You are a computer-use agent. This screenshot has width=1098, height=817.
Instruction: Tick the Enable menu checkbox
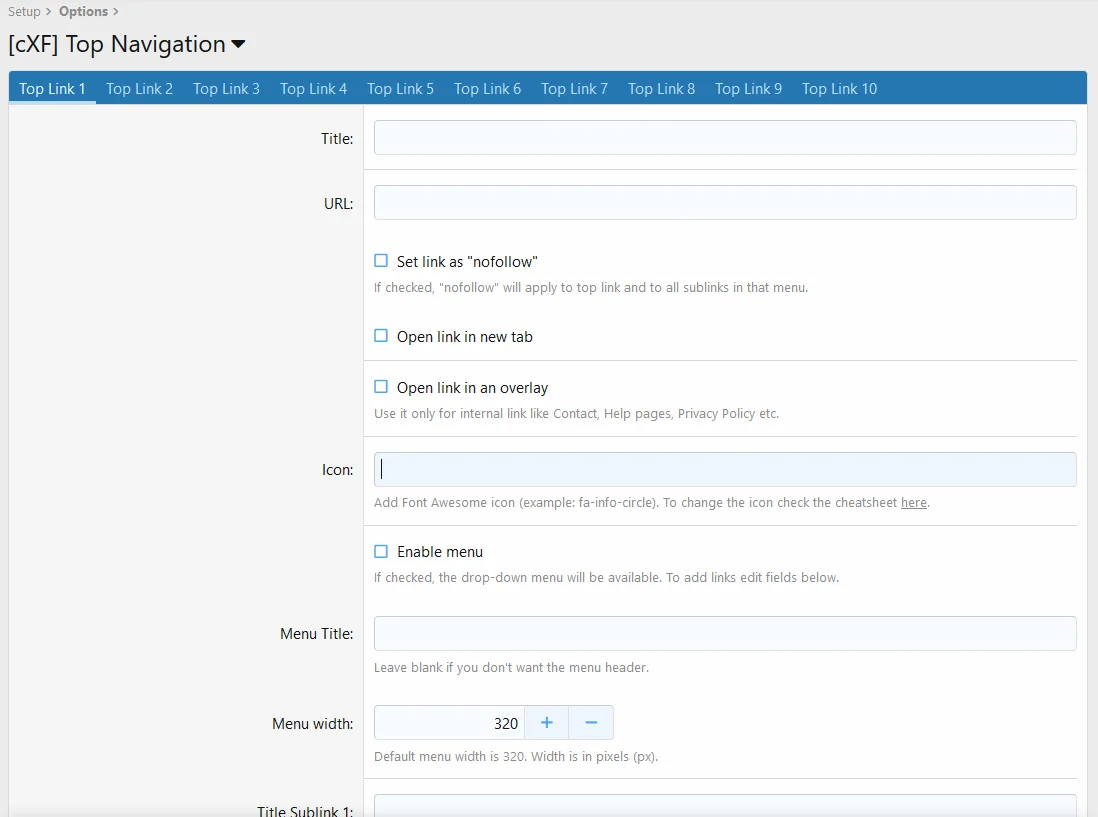point(381,551)
